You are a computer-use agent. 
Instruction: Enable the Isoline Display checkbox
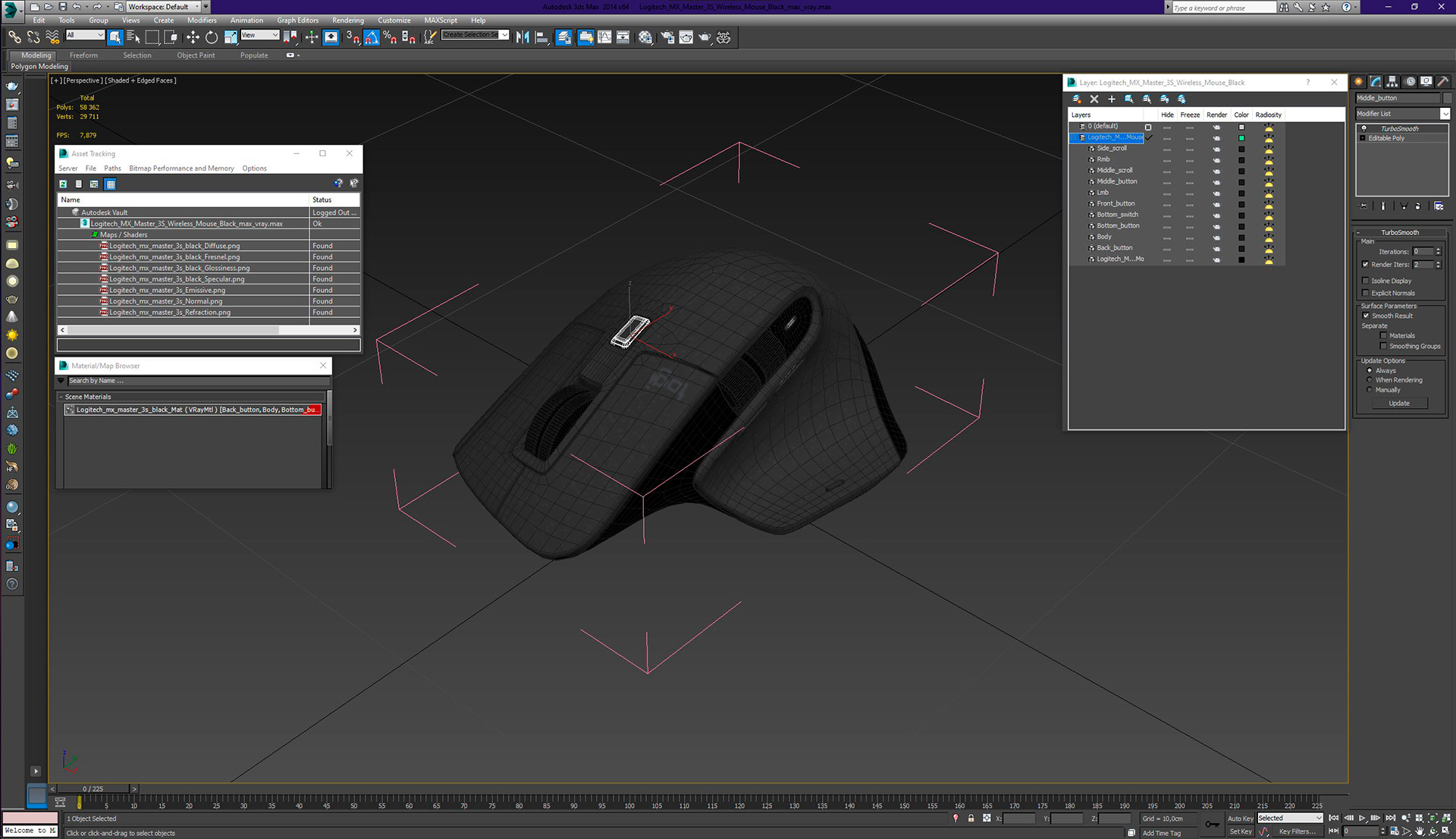click(1366, 281)
